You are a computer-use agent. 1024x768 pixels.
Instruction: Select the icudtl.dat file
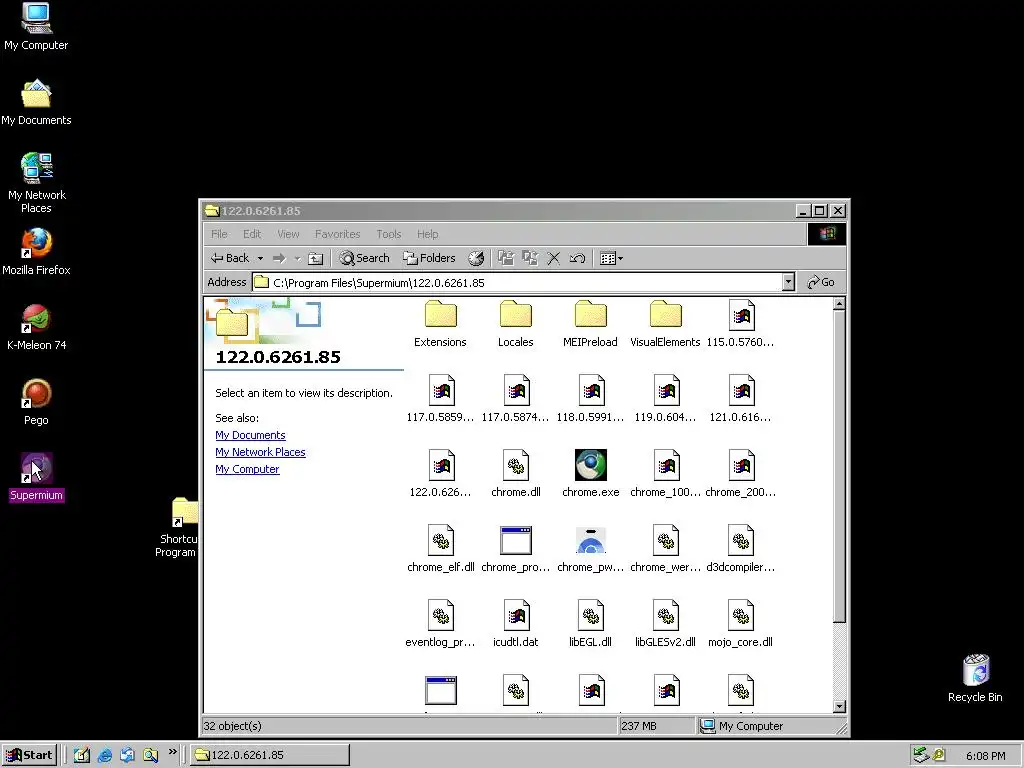pyautogui.click(x=515, y=624)
